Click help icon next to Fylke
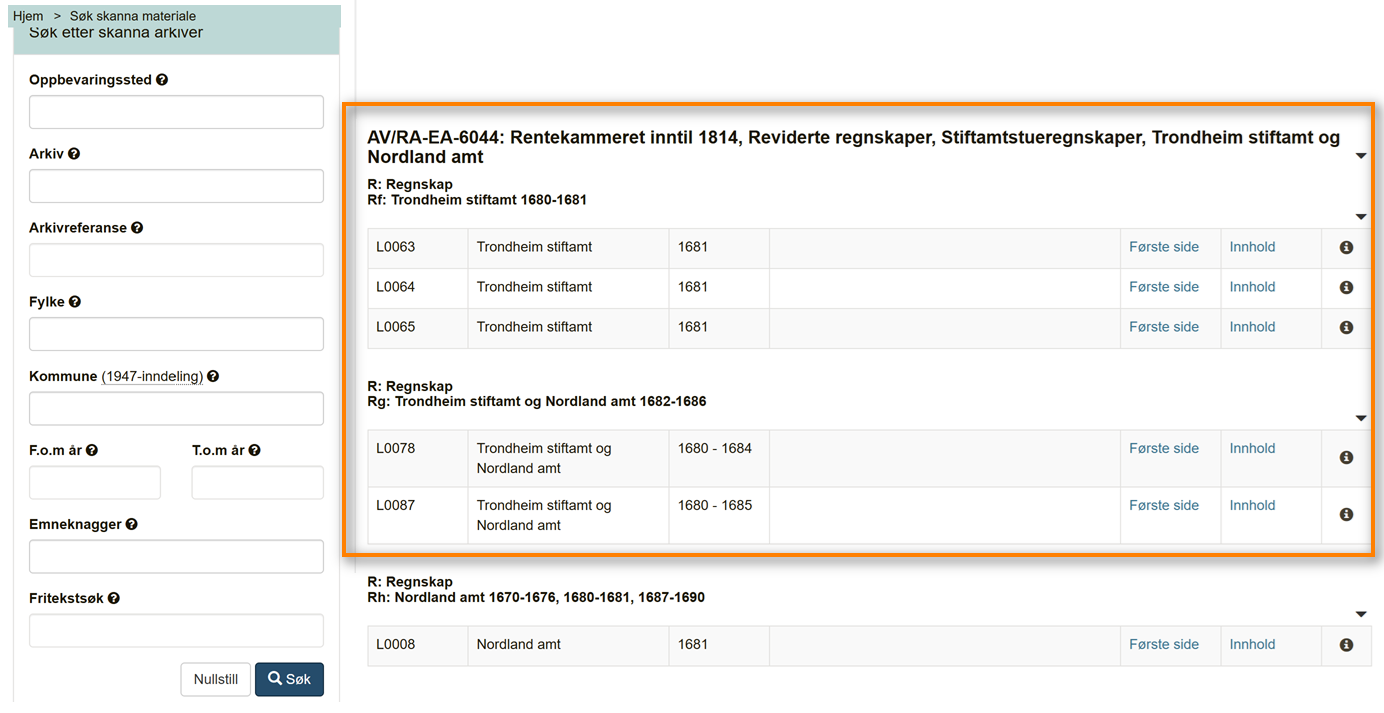This screenshot has width=1384, height=713. click(75, 302)
